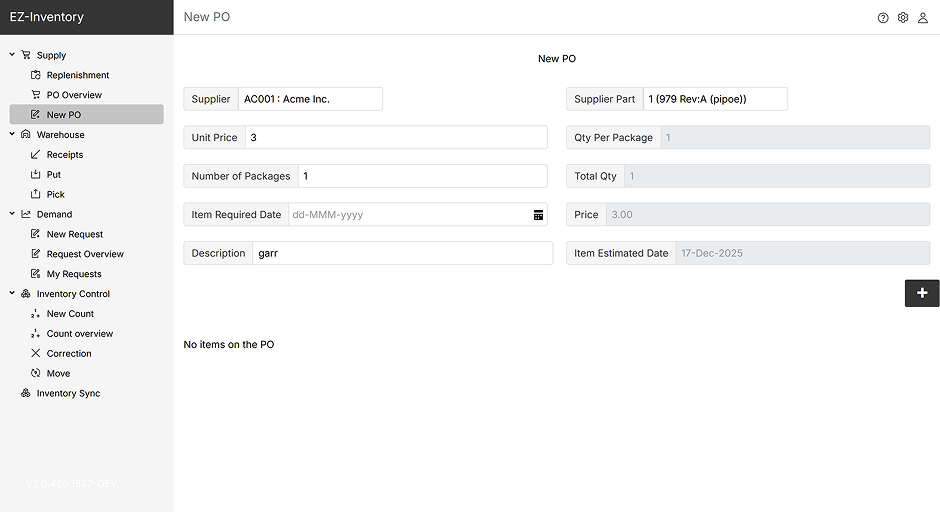Click the Put download icon

coord(35,174)
